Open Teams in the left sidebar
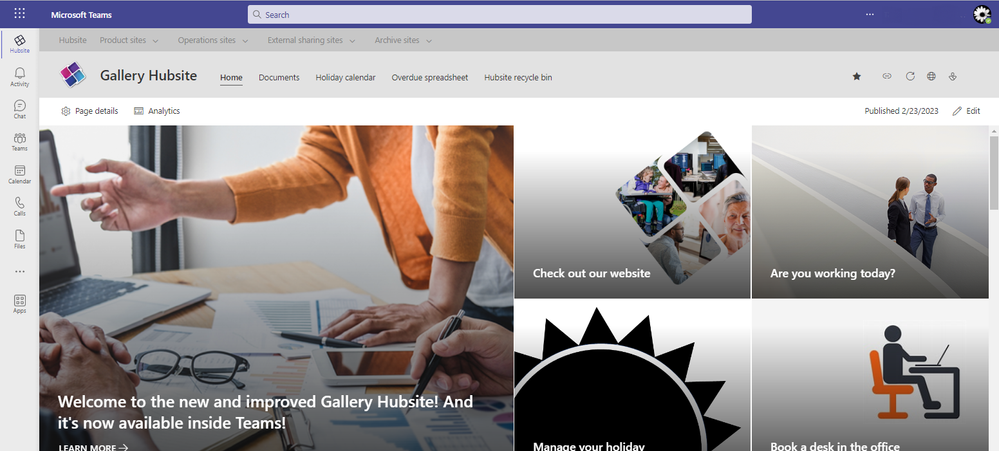 click(x=20, y=142)
